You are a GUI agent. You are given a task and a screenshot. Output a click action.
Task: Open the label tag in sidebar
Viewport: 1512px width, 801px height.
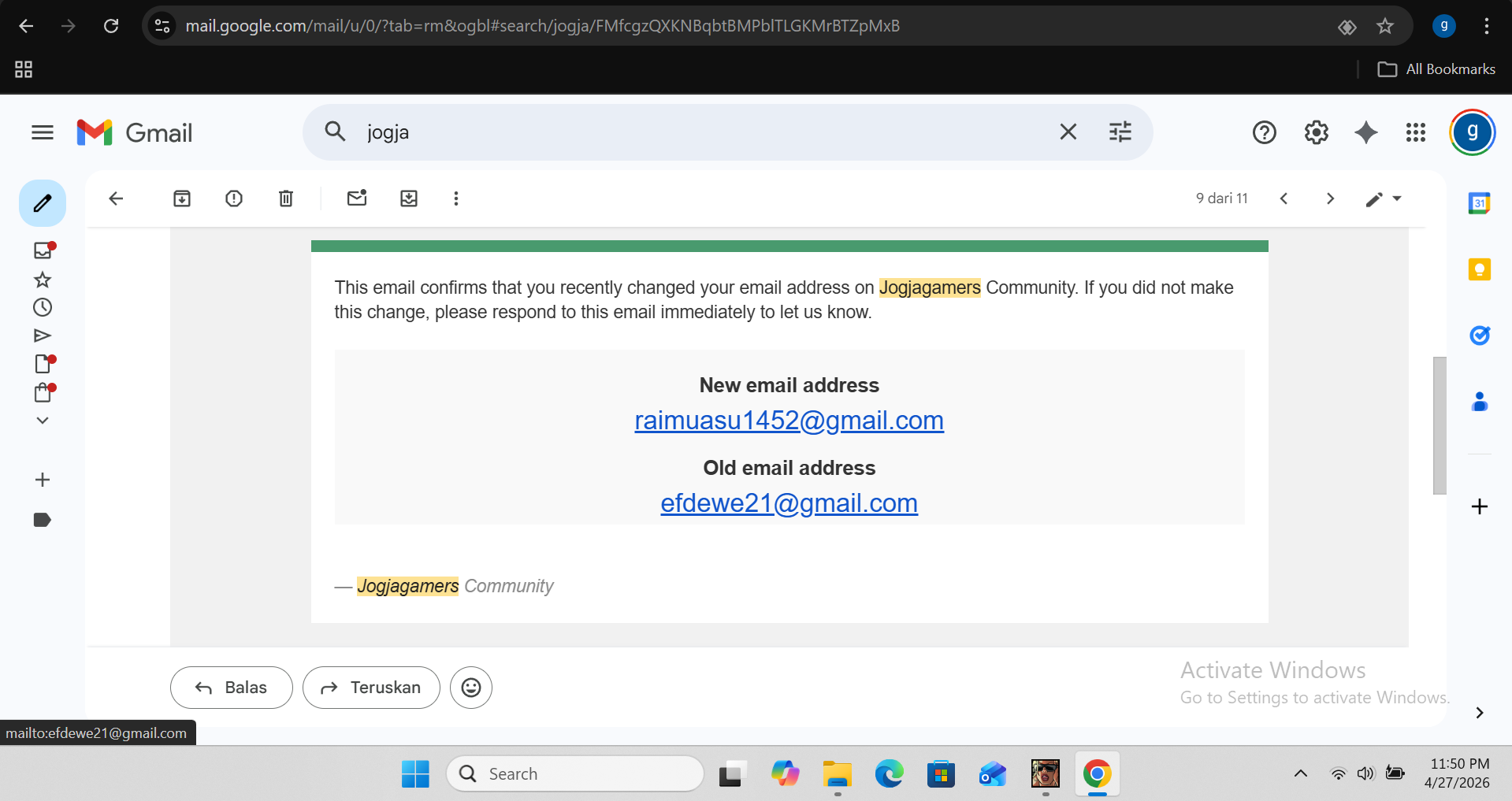point(43,520)
